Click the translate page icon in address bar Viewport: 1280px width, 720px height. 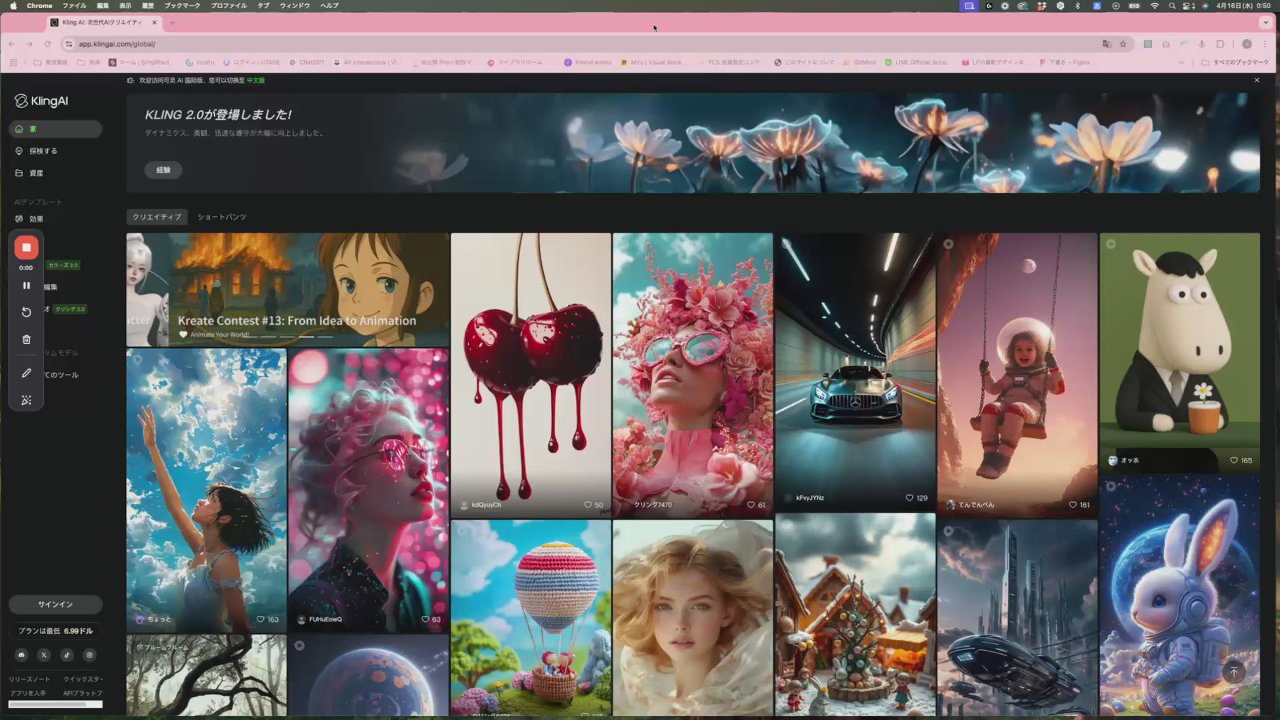click(x=1106, y=44)
